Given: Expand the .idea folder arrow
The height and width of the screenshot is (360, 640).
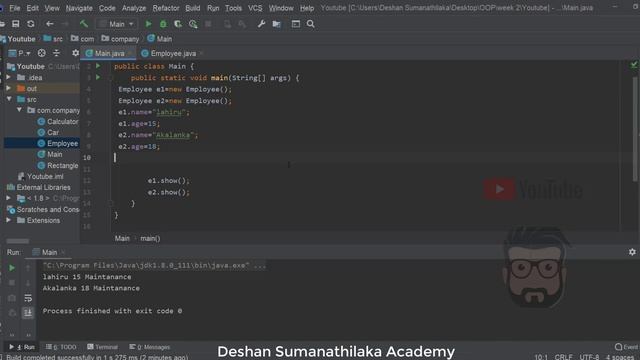Looking at the screenshot, I should coord(9,77).
